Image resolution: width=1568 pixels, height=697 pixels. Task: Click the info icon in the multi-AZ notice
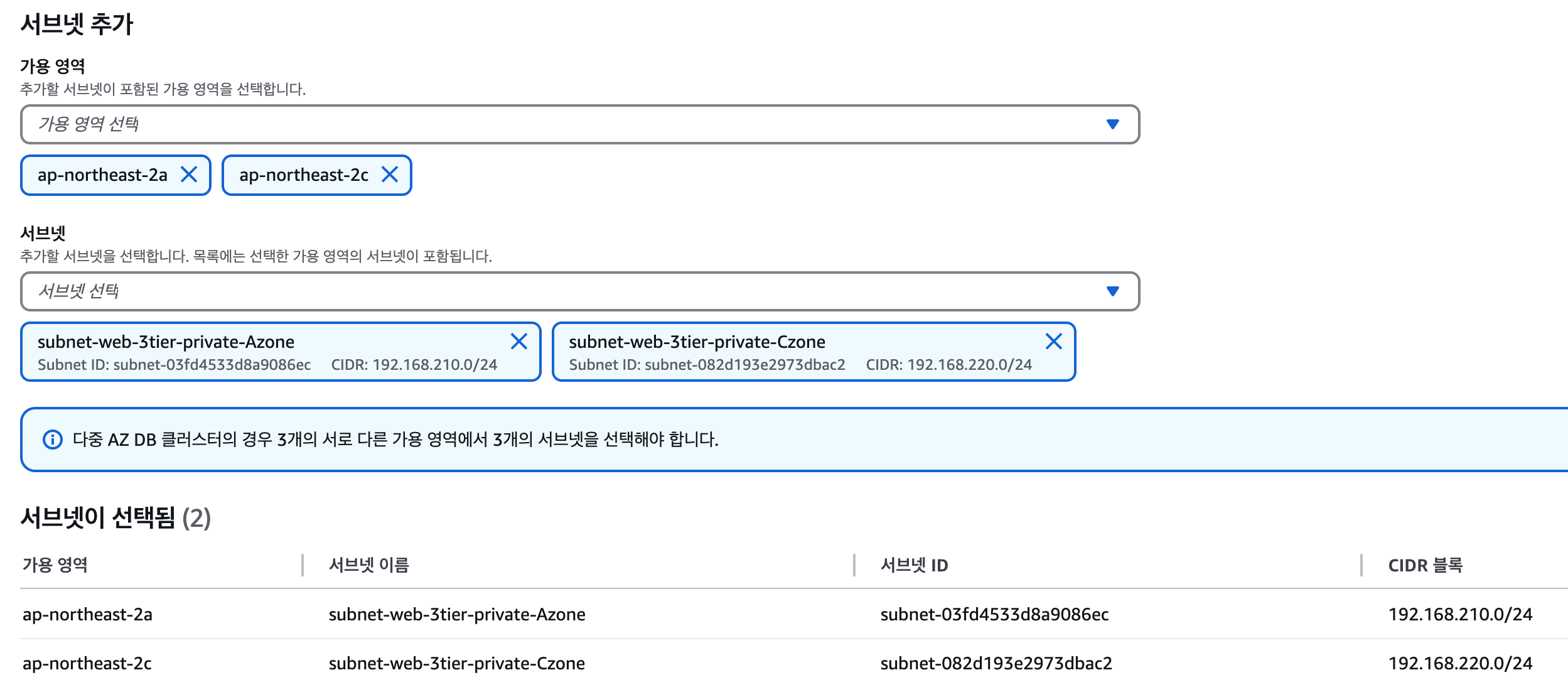(x=53, y=440)
